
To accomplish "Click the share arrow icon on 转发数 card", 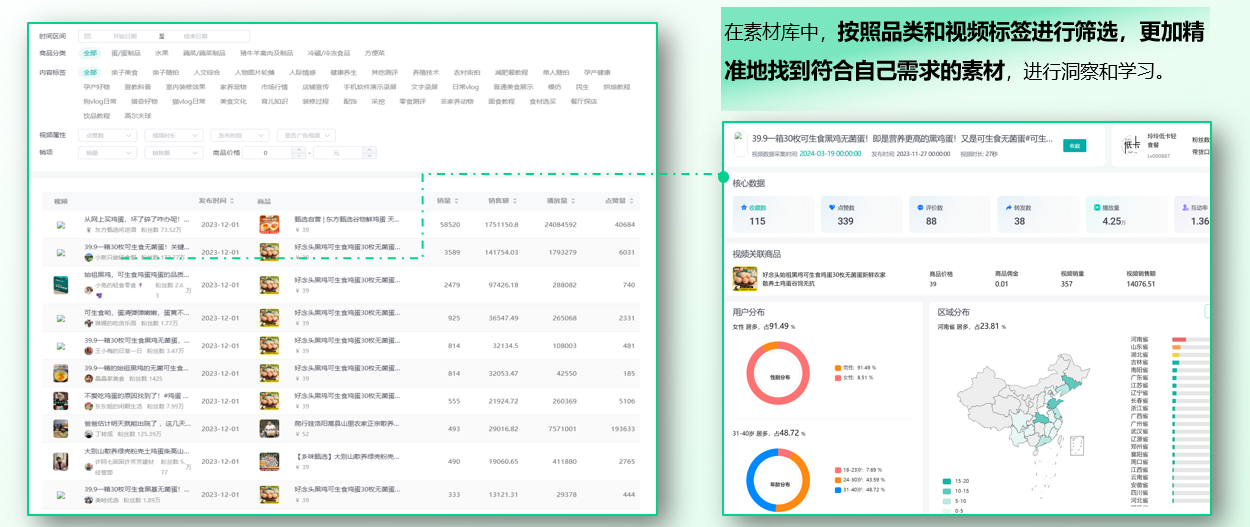I will (x=1007, y=206).
